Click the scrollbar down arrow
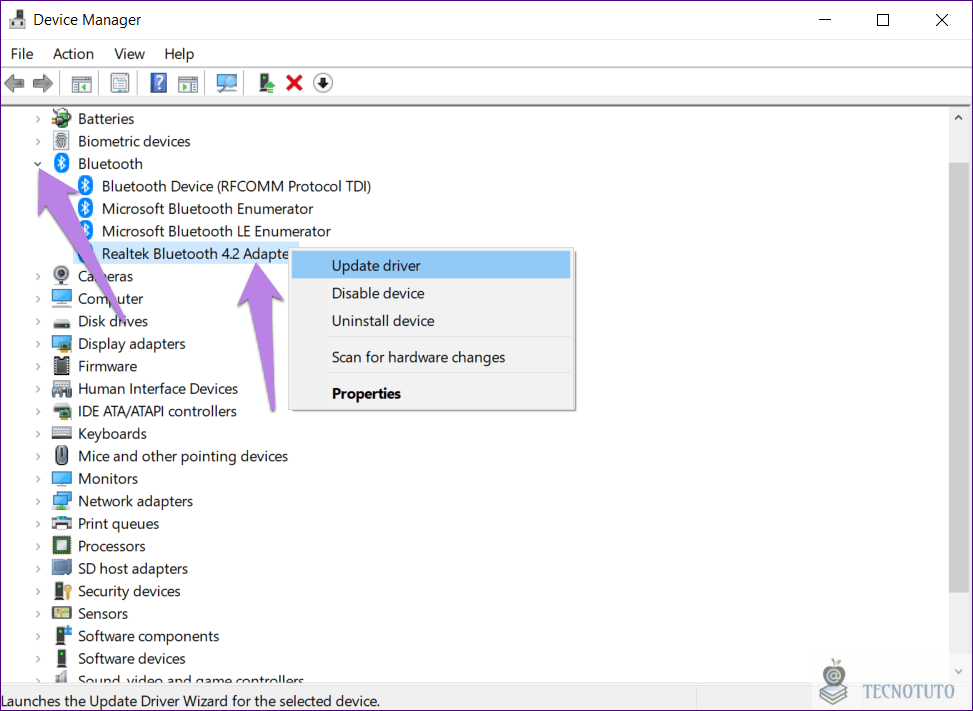Image resolution: width=973 pixels, height=711 pixels. click(959, 671)
